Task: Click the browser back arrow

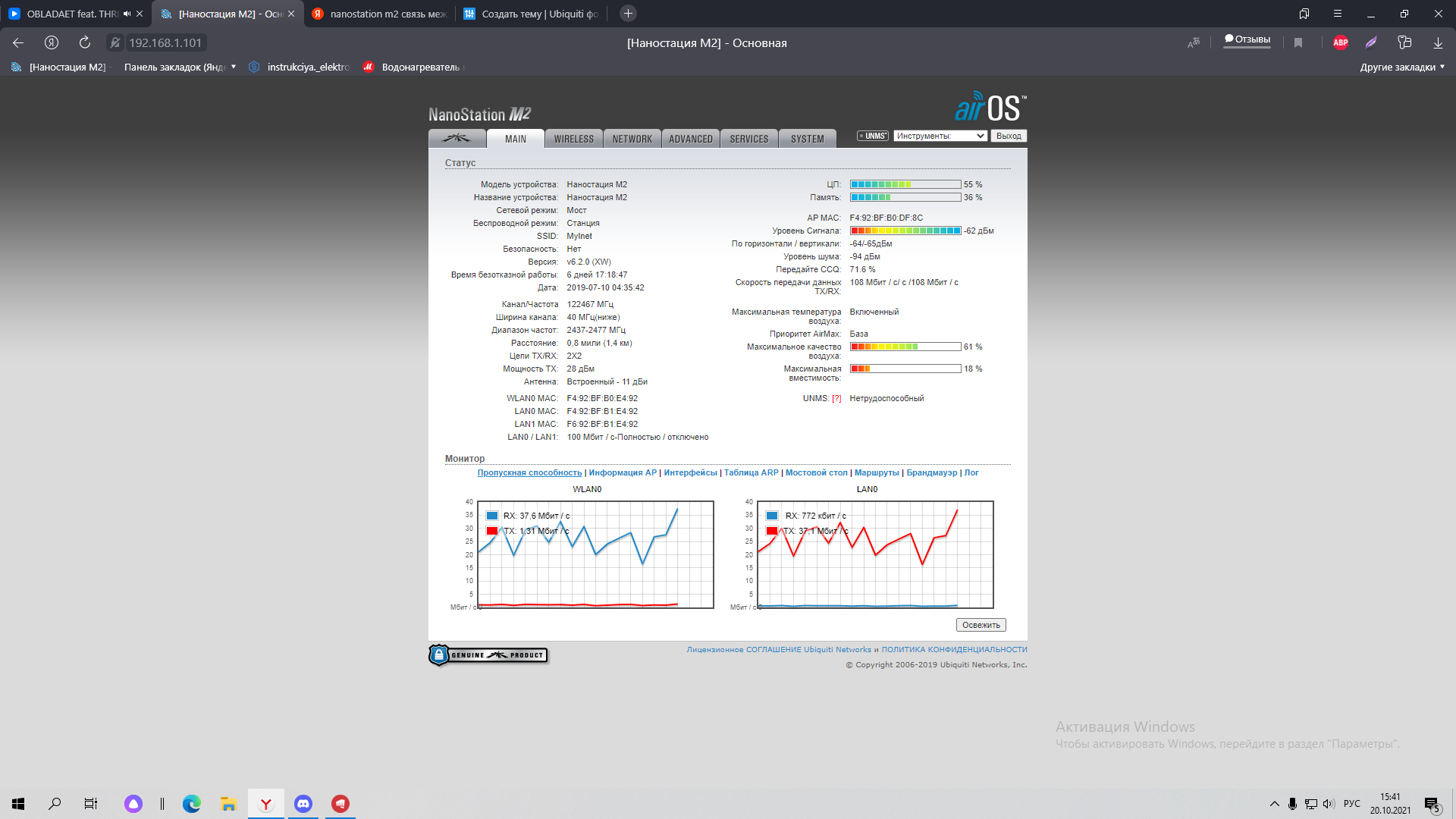Action: click(18, 43)
